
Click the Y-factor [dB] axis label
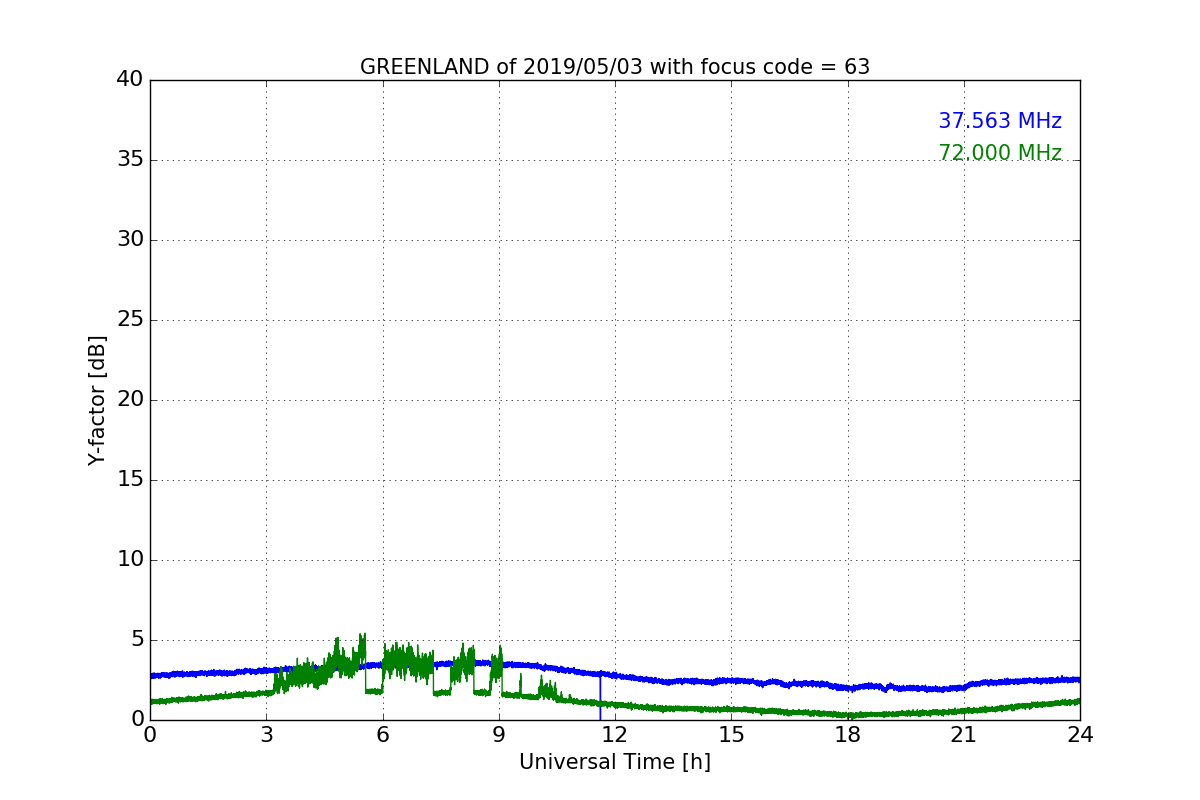tap(97, 400)
